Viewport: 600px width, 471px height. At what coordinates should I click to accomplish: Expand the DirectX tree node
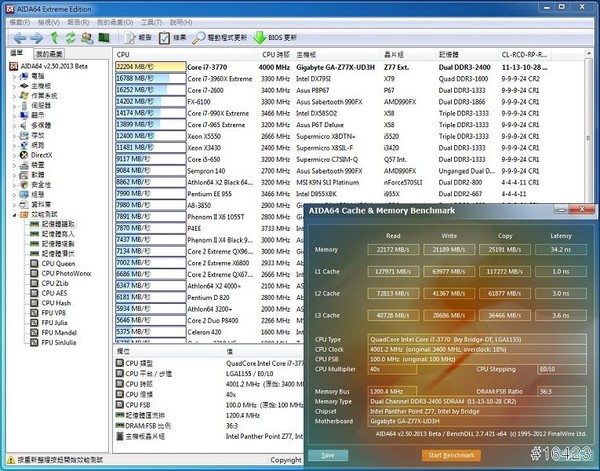tap(14, 155)
